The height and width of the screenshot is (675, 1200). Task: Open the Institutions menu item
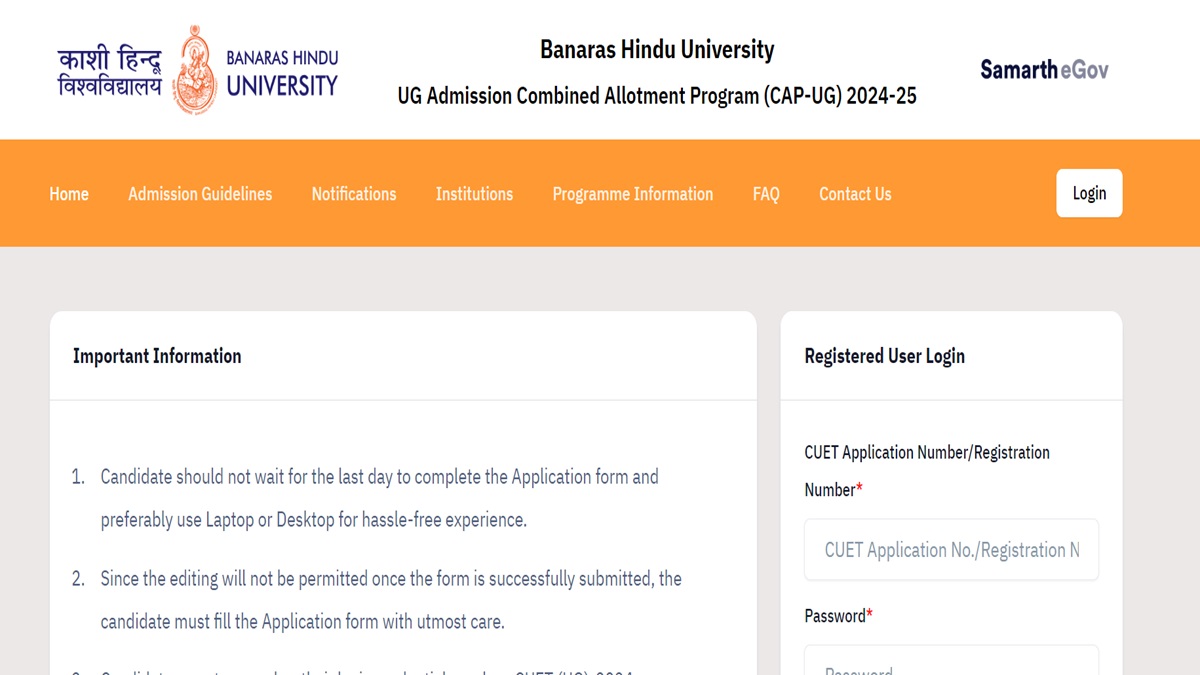pyautogui.click(x=474, y=194)
